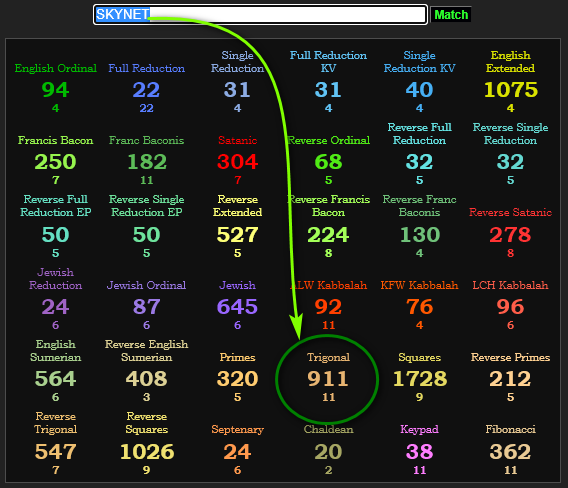Click the LCH Kabbalah value 96

coord(510,306)
